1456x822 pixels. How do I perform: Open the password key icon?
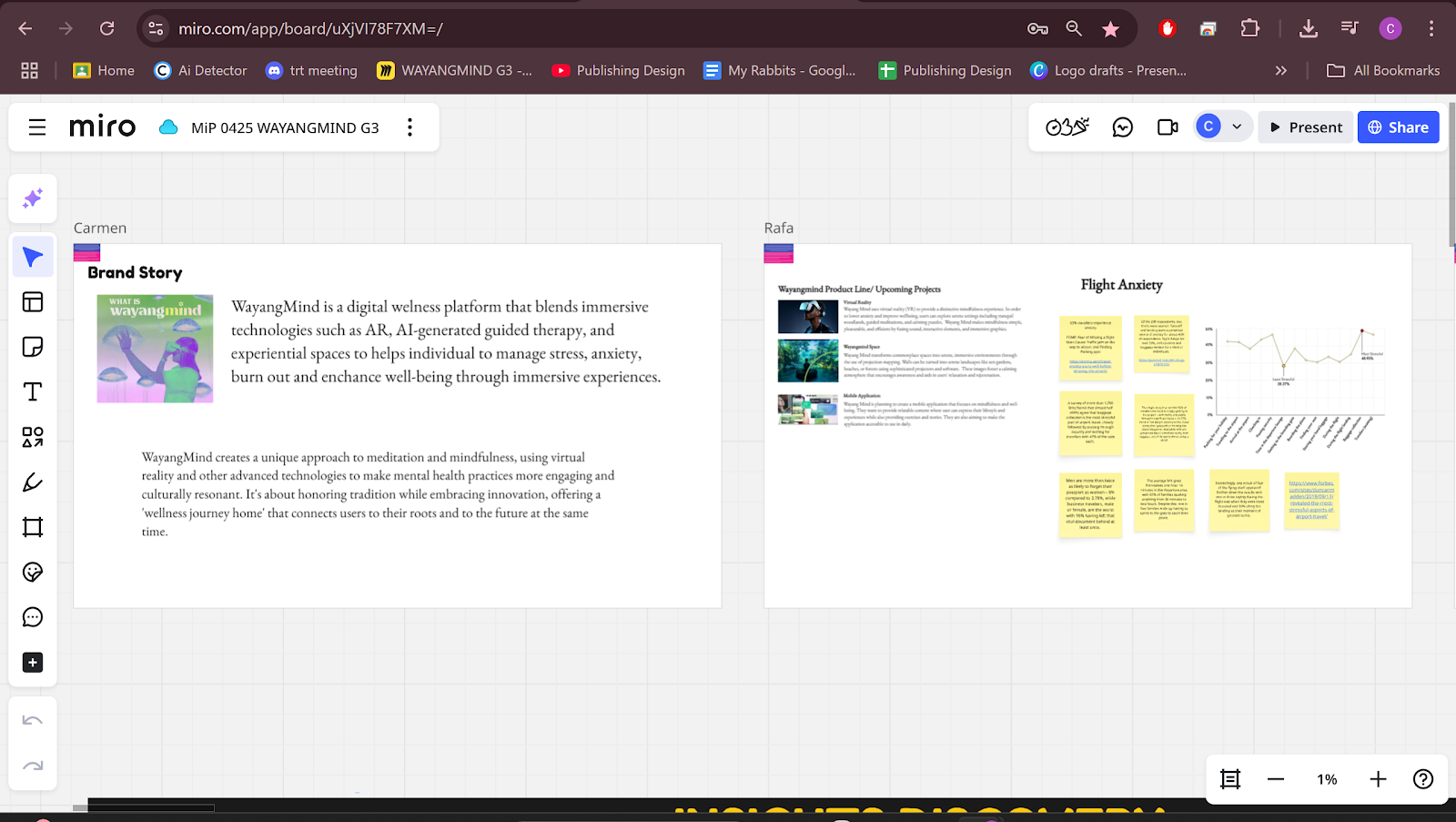point(1037,29)
